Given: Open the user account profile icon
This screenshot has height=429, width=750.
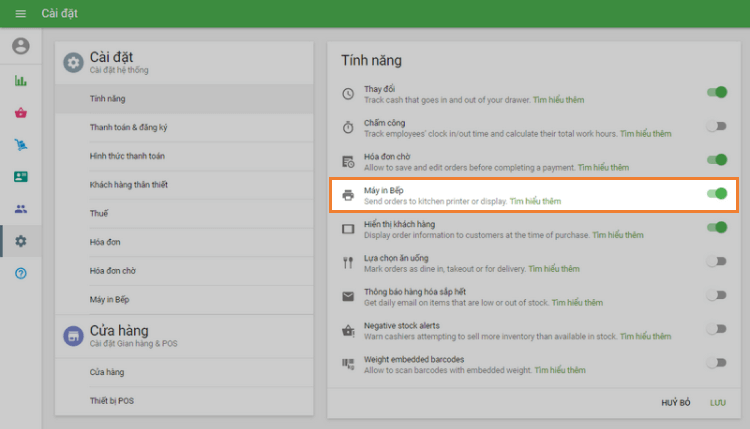Looking at the screenshot, I should [x=21, y=46].
